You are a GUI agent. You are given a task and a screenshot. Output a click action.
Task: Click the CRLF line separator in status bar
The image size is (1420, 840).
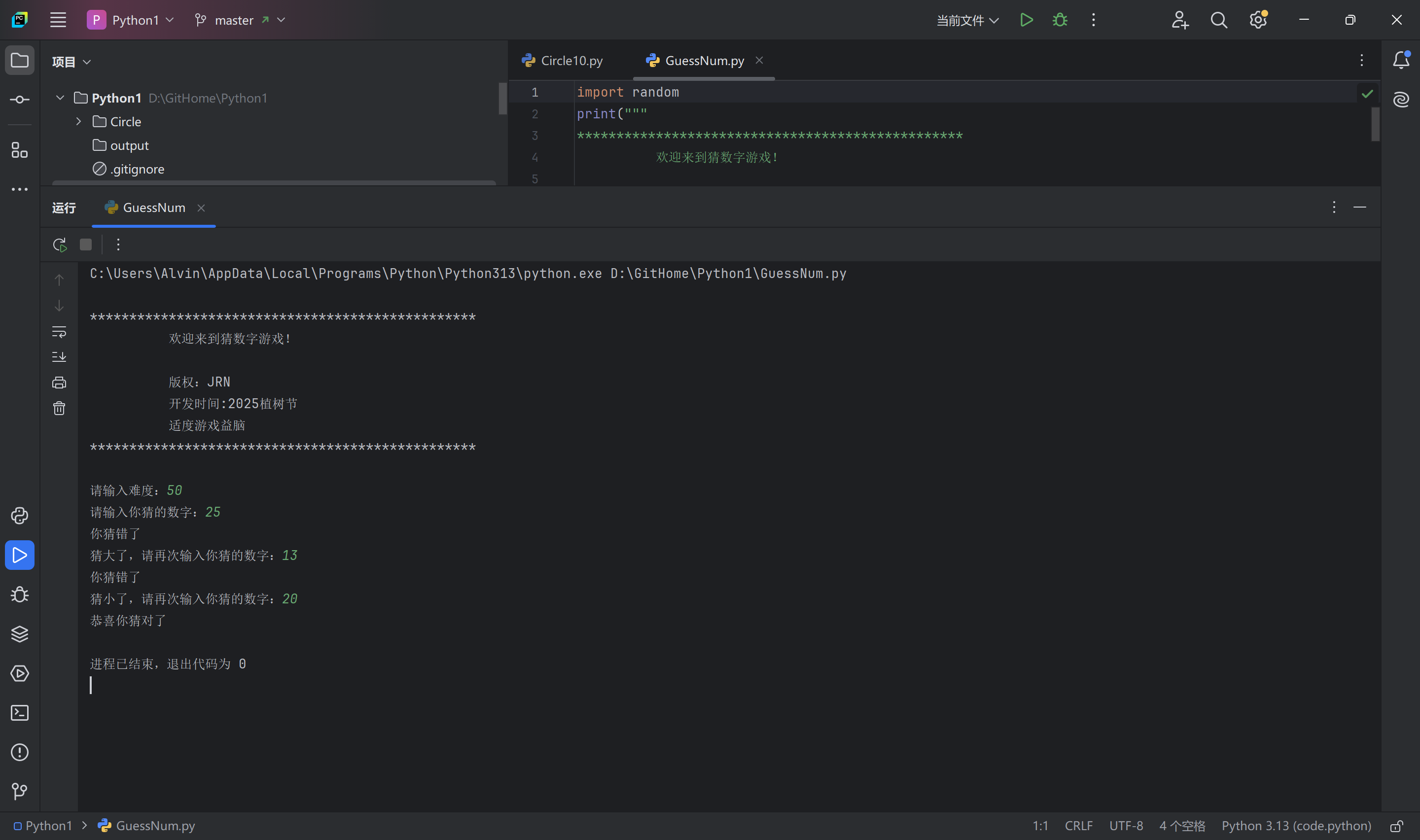click(x=1078, y=826)
